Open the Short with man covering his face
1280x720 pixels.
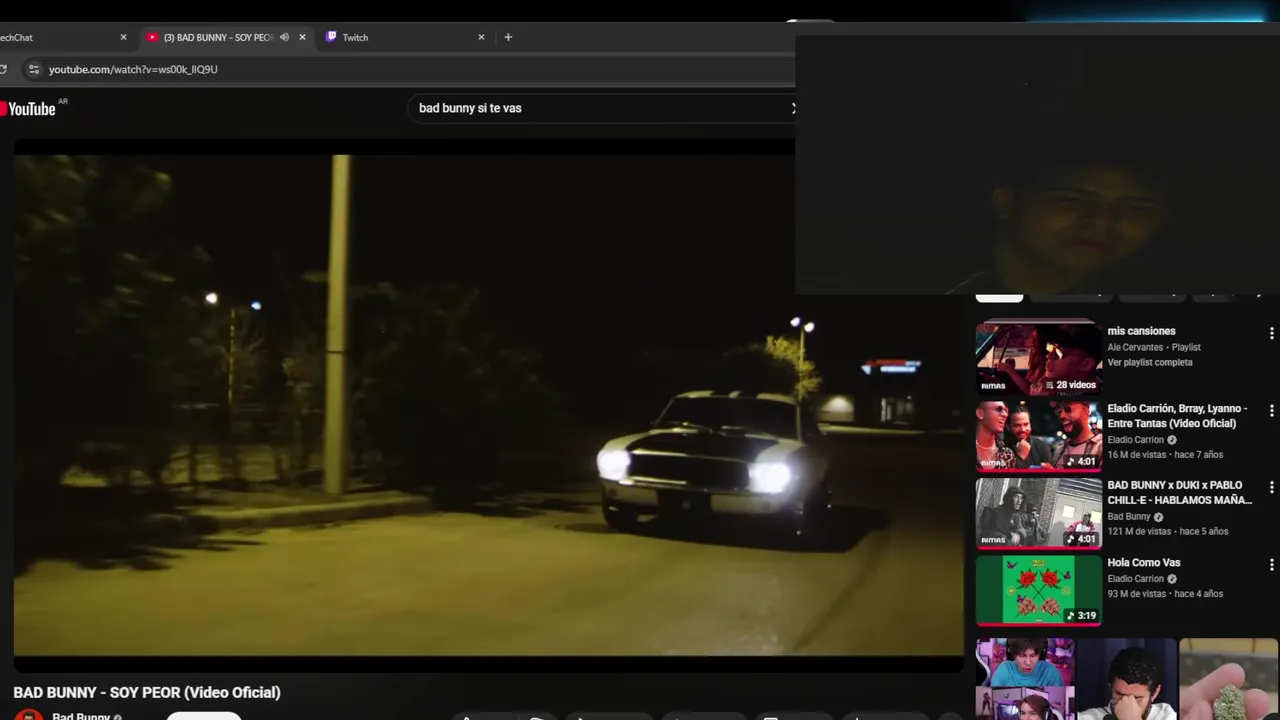click(1127, 679)
